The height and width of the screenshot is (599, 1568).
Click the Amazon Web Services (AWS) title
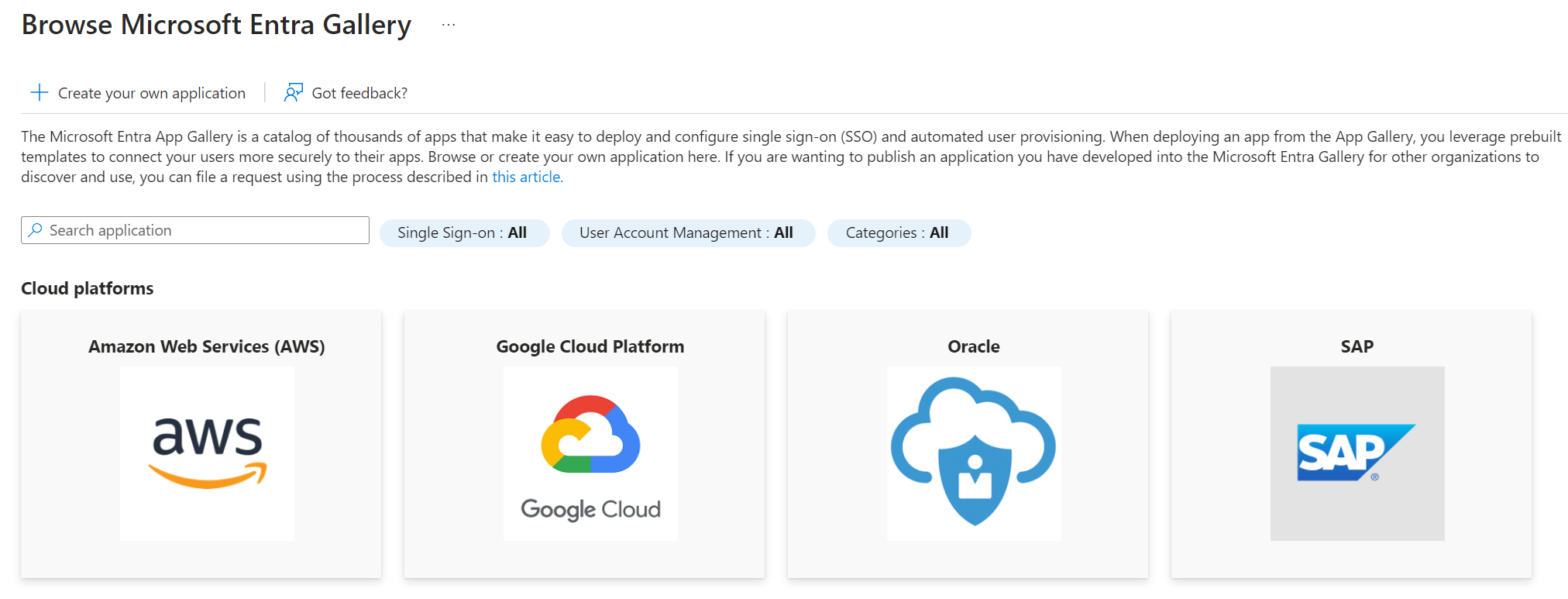coord(207,346)
